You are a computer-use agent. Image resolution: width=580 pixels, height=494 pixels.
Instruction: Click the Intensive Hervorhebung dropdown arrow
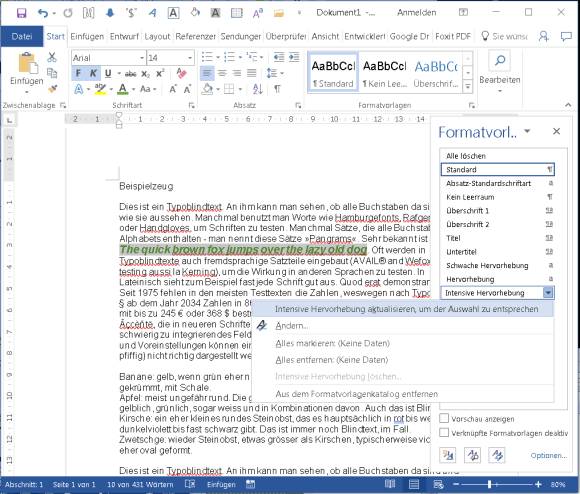pyautogui.click(x=548, y=293)
